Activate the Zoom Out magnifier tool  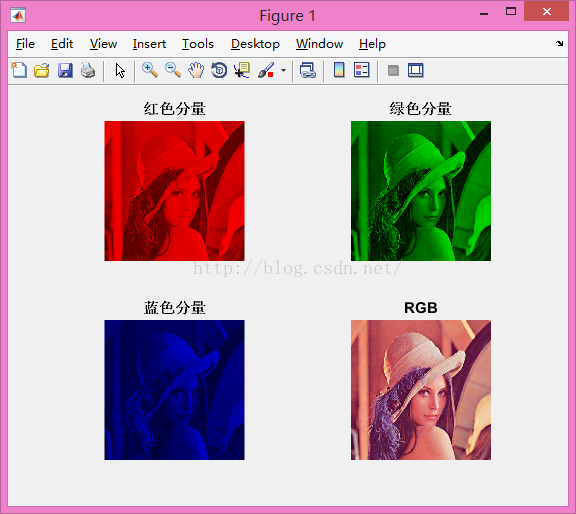tap(173, 70)
